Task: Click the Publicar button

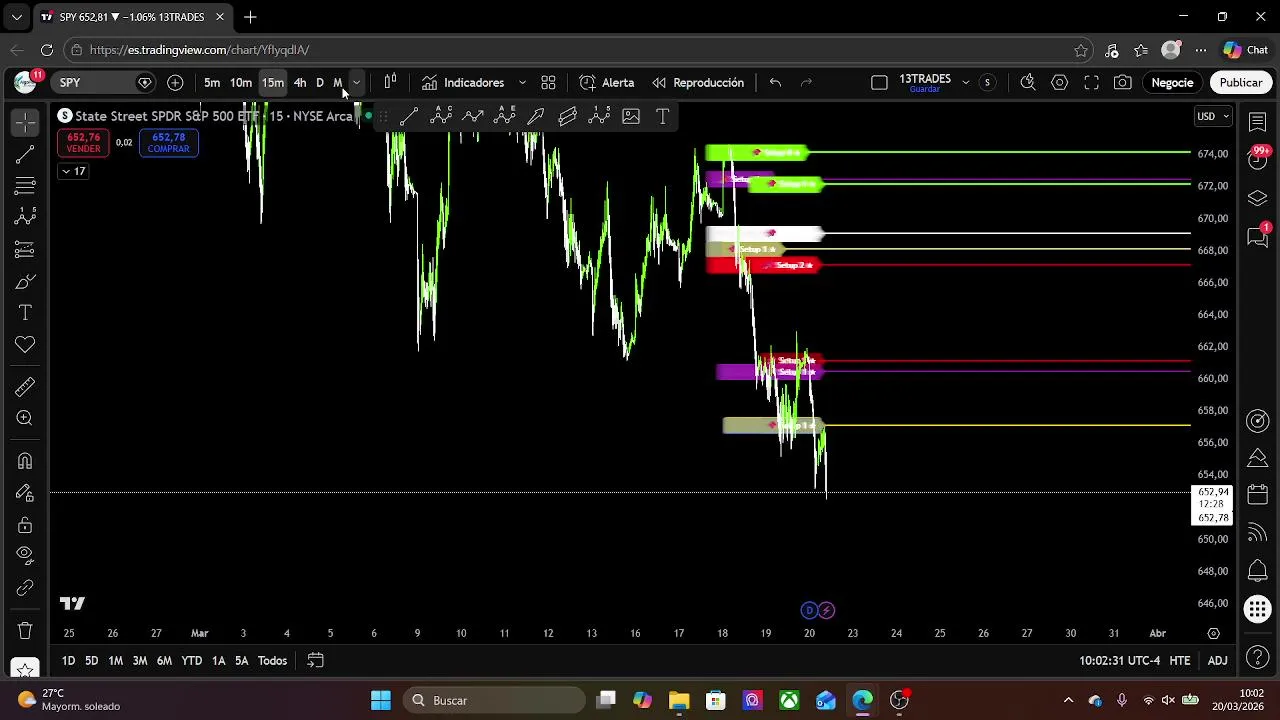Action: point(1241,83)
